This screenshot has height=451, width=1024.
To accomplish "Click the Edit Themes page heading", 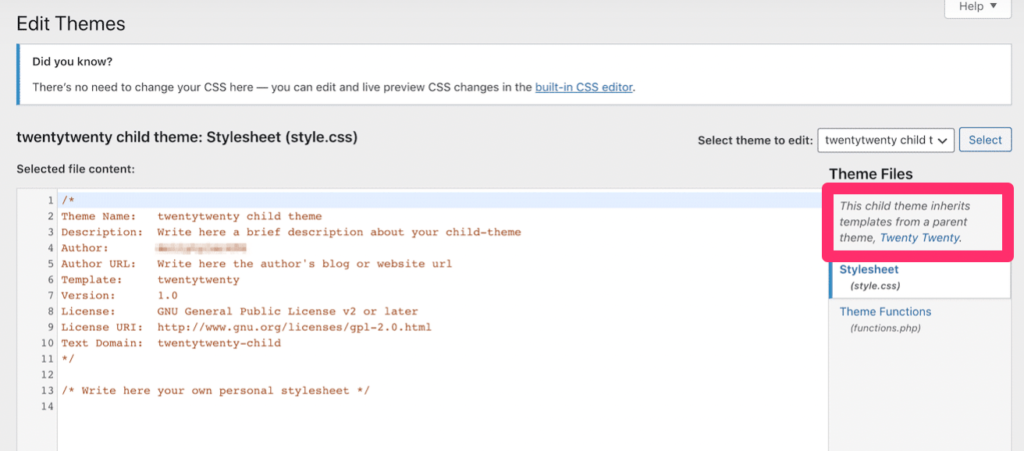I will coord(71,24).
